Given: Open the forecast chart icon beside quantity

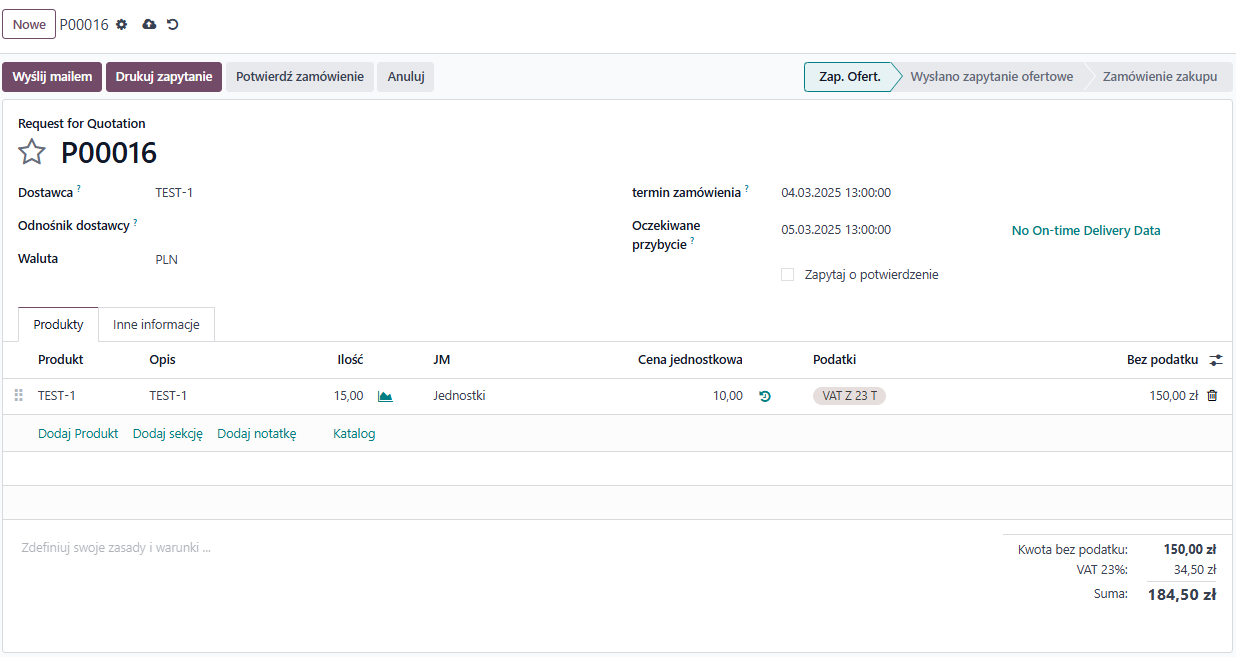Looking at the screenshot, I should click(385, 396).
